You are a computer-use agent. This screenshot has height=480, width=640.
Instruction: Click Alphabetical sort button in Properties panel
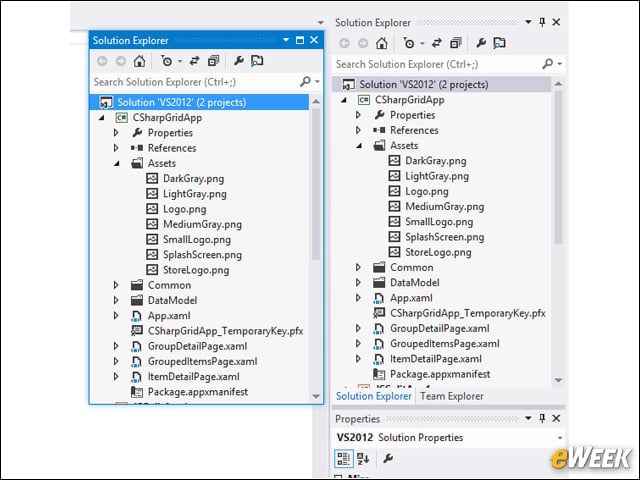[363, 459]
